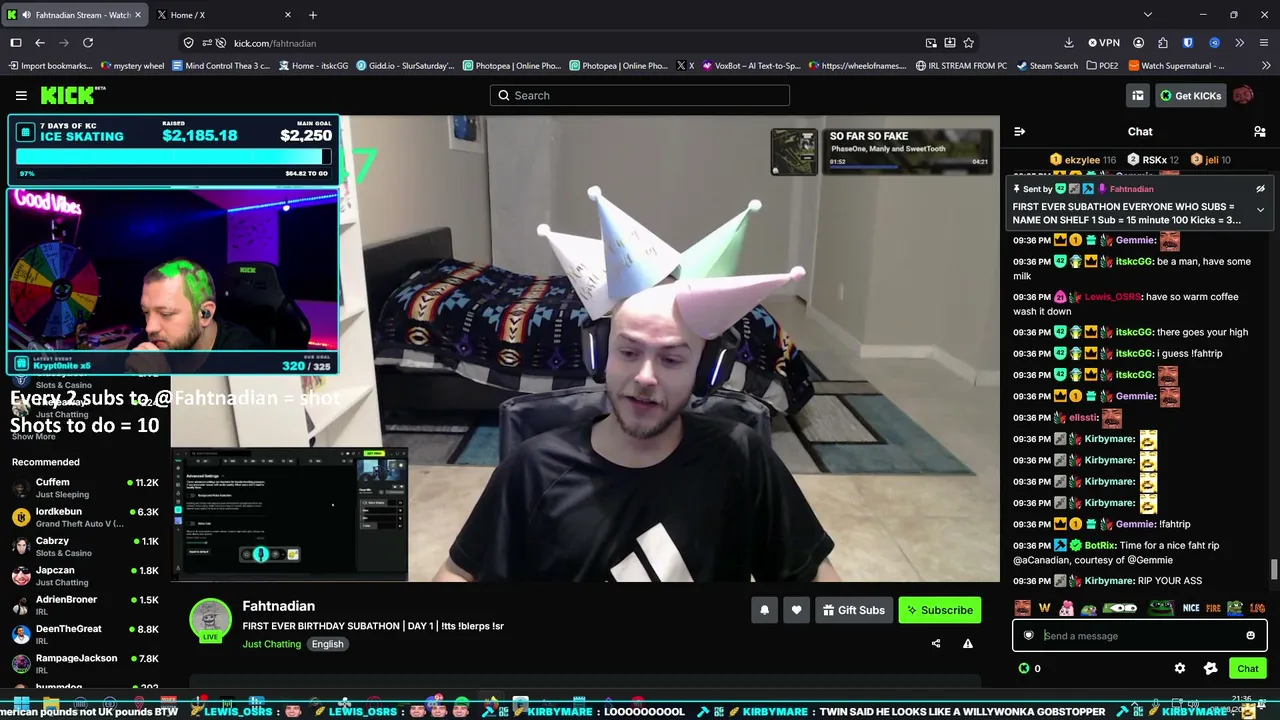Click the Get KICKs button

click(x=1190, y=95)
